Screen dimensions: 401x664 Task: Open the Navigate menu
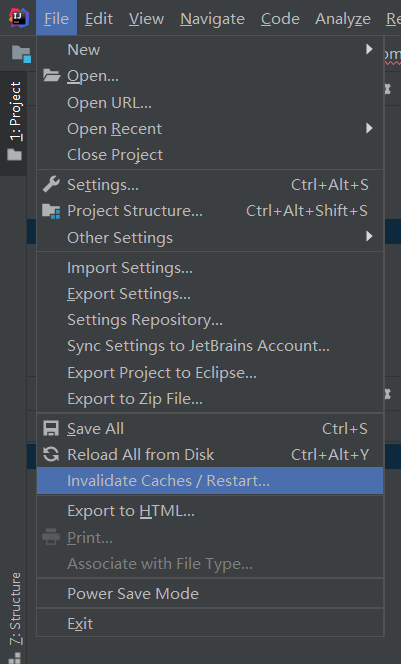212,19
